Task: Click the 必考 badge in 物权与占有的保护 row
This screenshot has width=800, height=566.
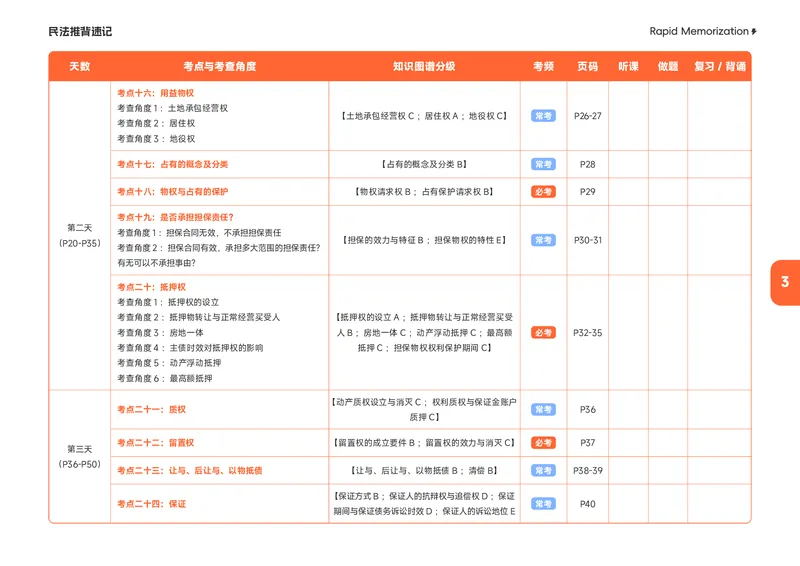Action: point(543,192)
